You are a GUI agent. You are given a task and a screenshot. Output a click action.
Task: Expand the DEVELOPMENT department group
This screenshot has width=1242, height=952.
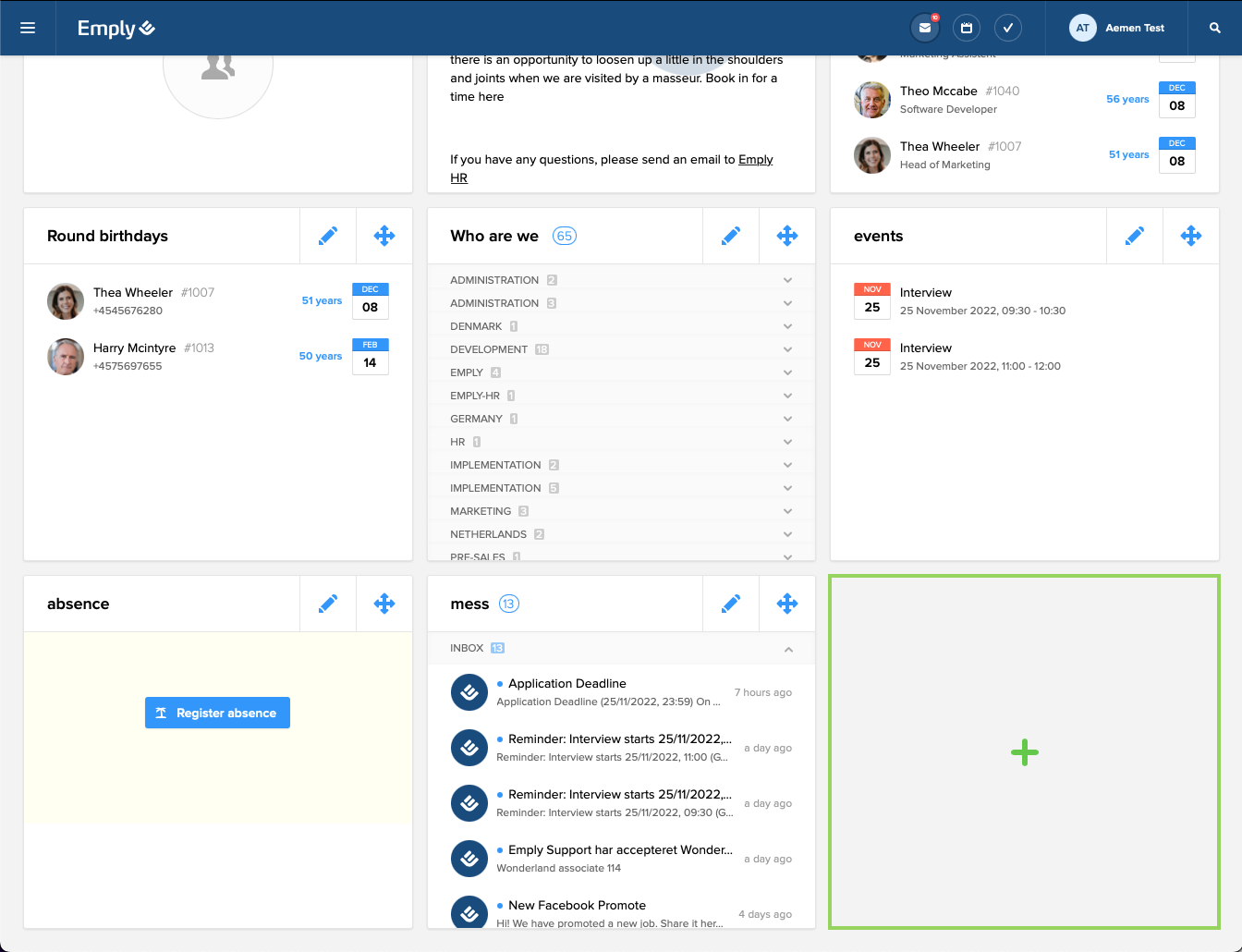[x=787, y=349]
